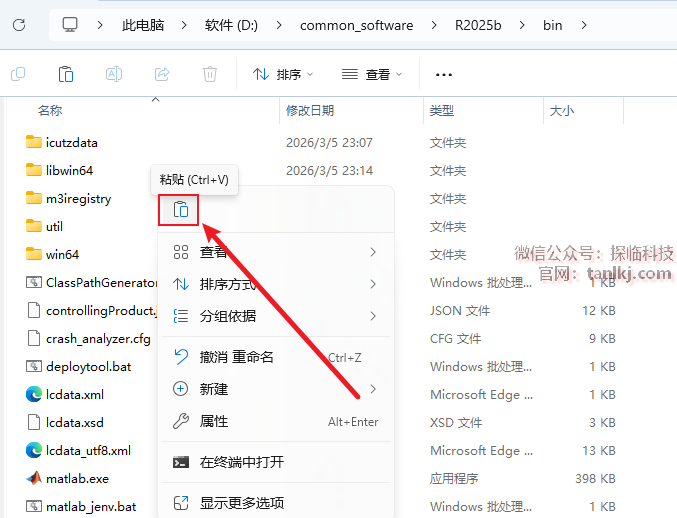Select the lcdata_utf8.xml file name
677x518 pixels.
(88, 451)
